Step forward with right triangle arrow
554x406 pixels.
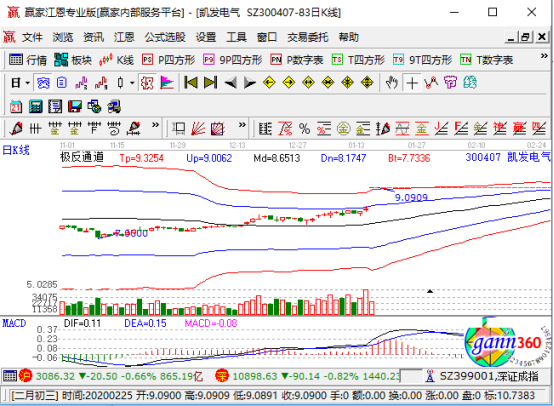click(250, 83)
